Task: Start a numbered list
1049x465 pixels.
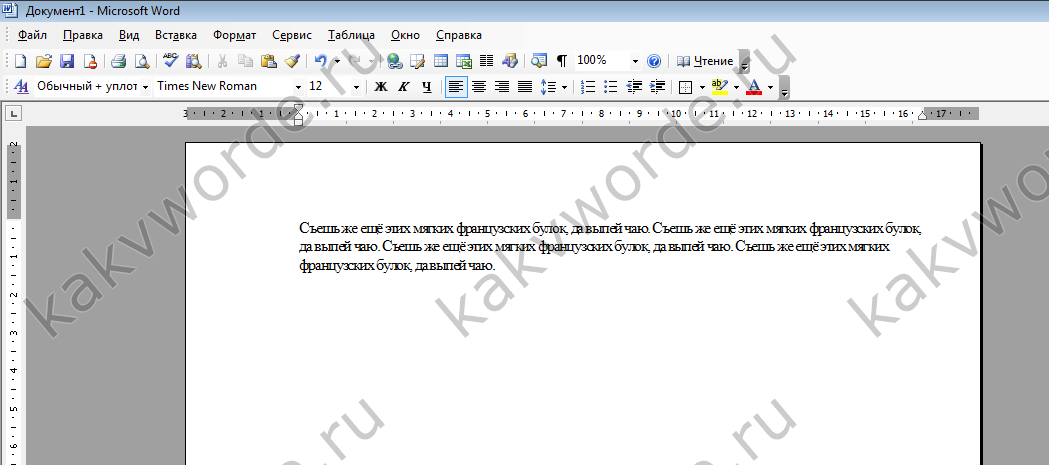Action: pyautogui.click(x=588, y=87)
